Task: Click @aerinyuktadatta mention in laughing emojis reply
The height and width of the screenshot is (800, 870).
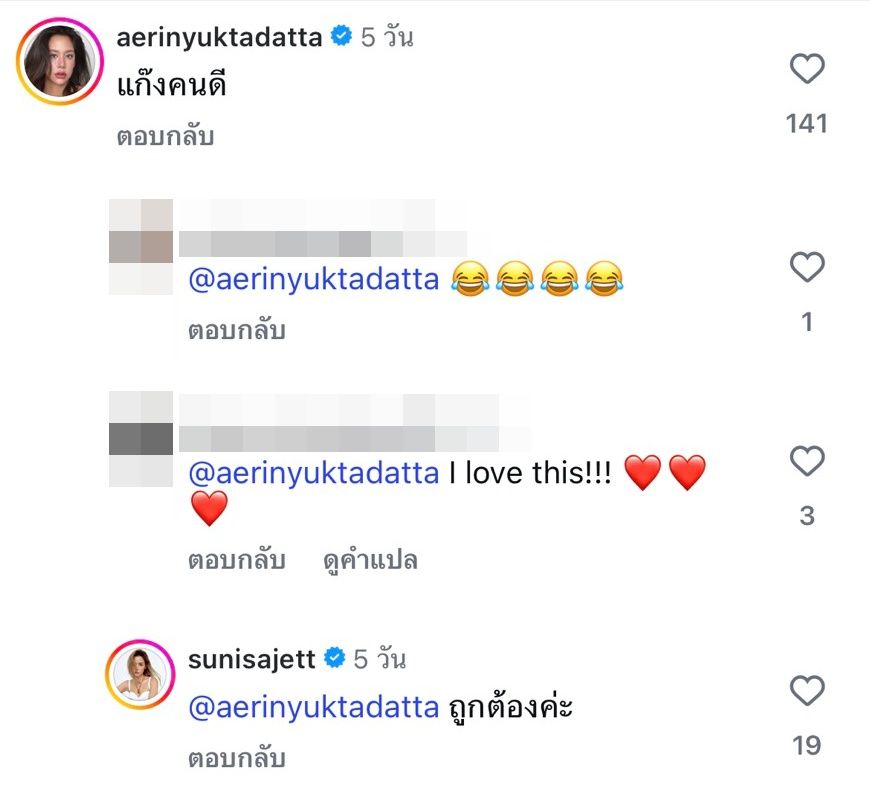Action: [313, 279]
